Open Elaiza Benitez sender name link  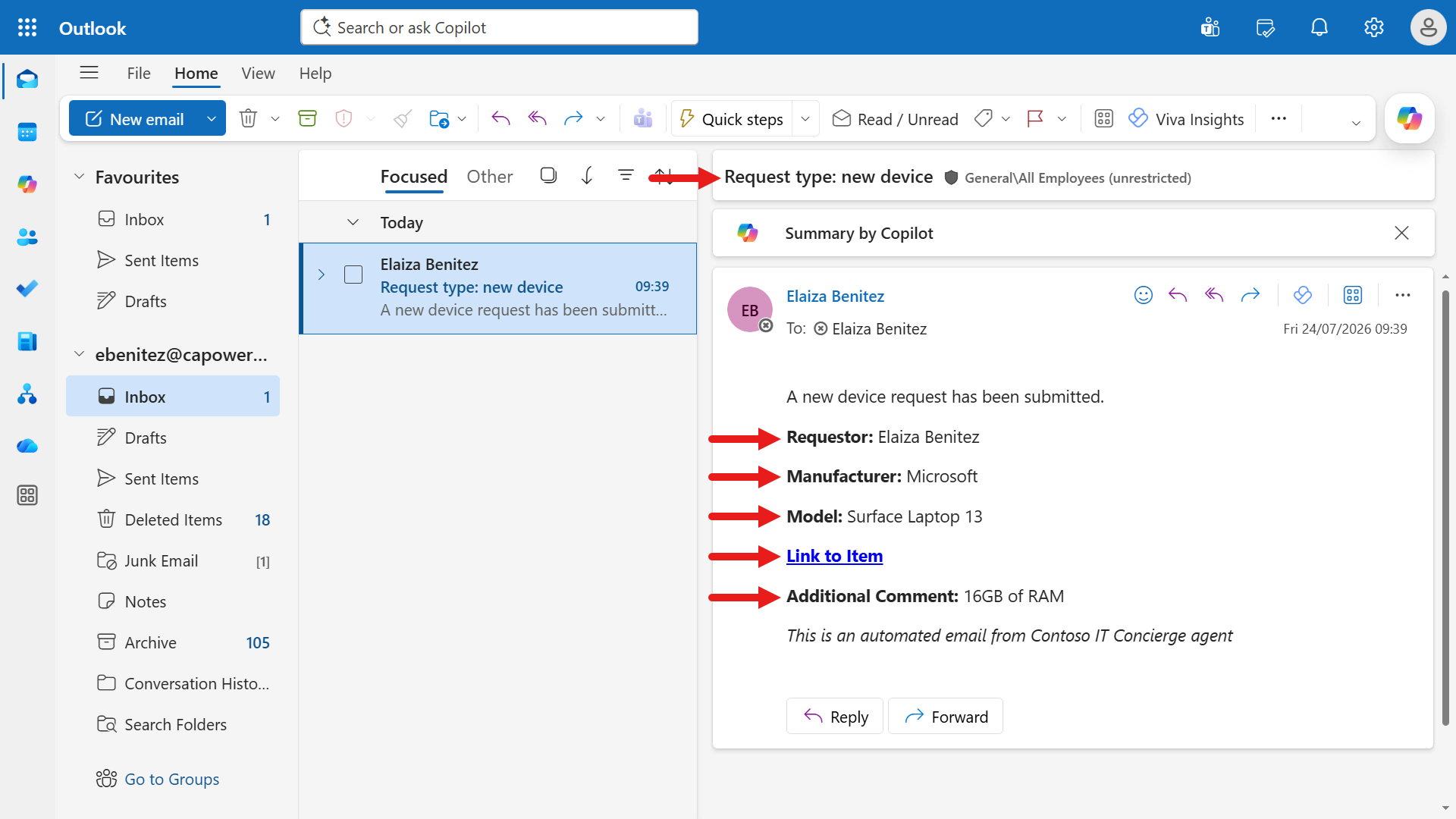(x=835, y=297)
